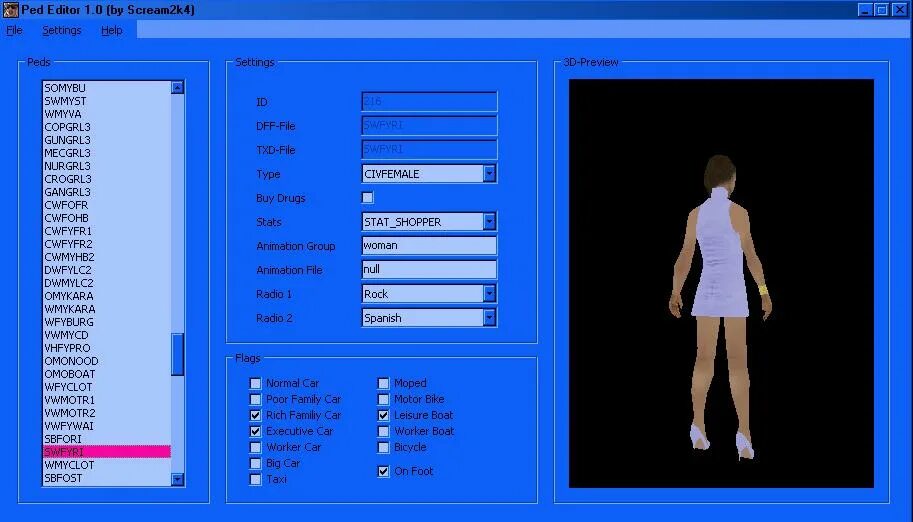913x522 pixels.
Task: Enable the Worker Car flag
Action: pos(255,447)
